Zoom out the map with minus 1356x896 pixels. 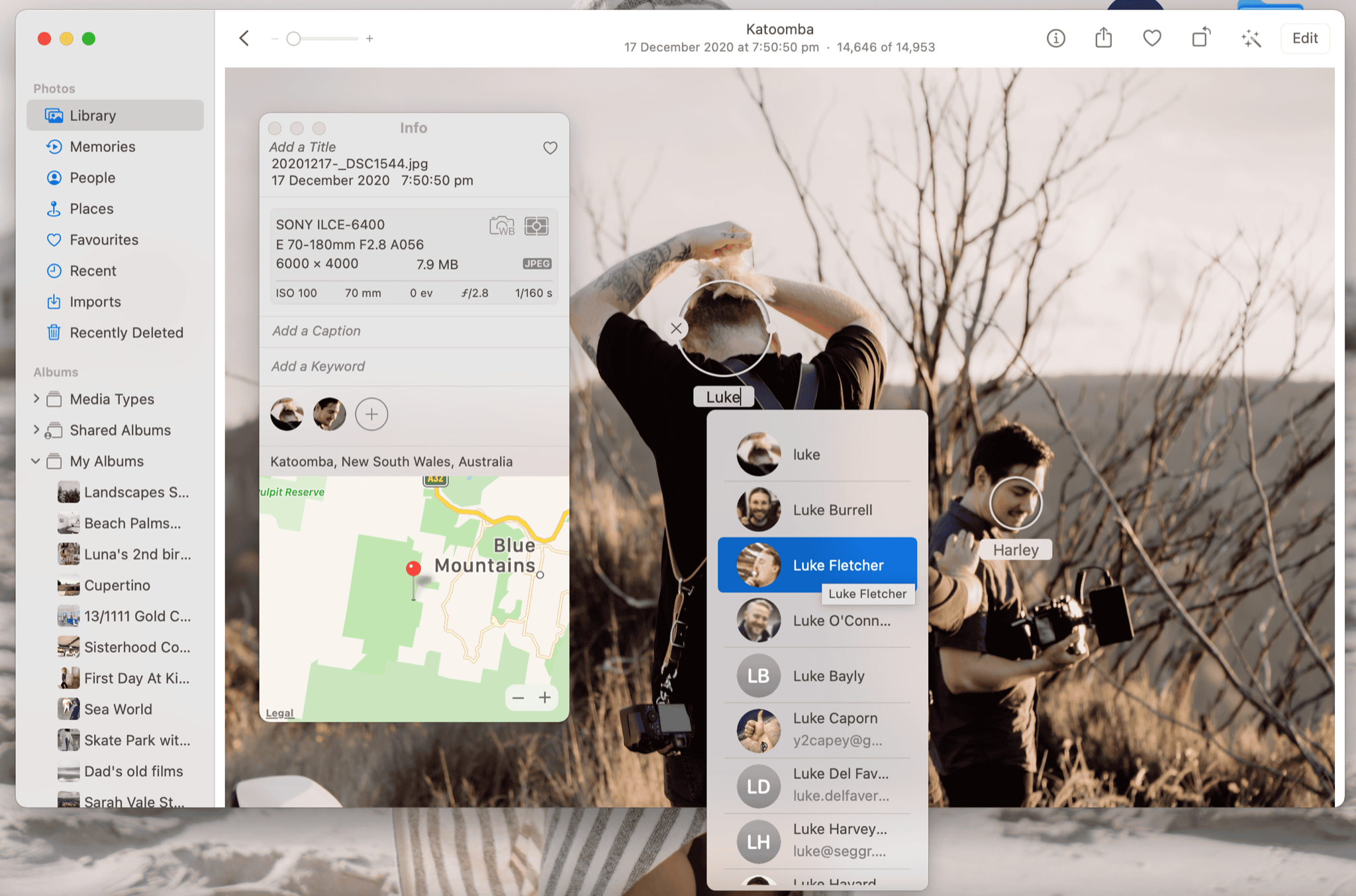click(x=518, y=697)
